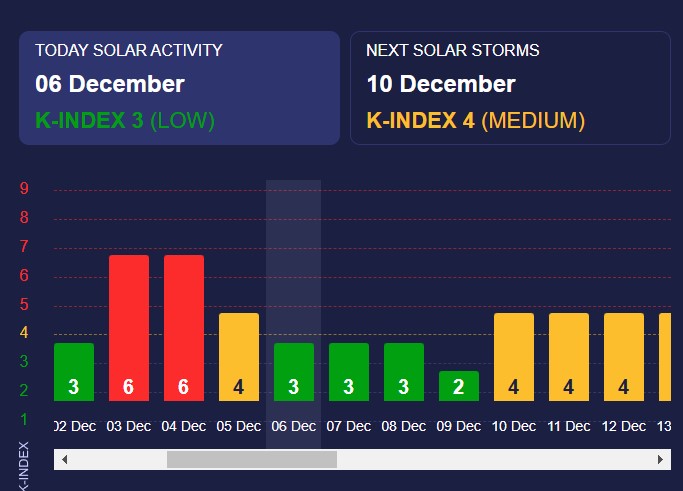Click the 03 Dec date axis label
This screenshot has height=491, width=683.
point(129,426)
